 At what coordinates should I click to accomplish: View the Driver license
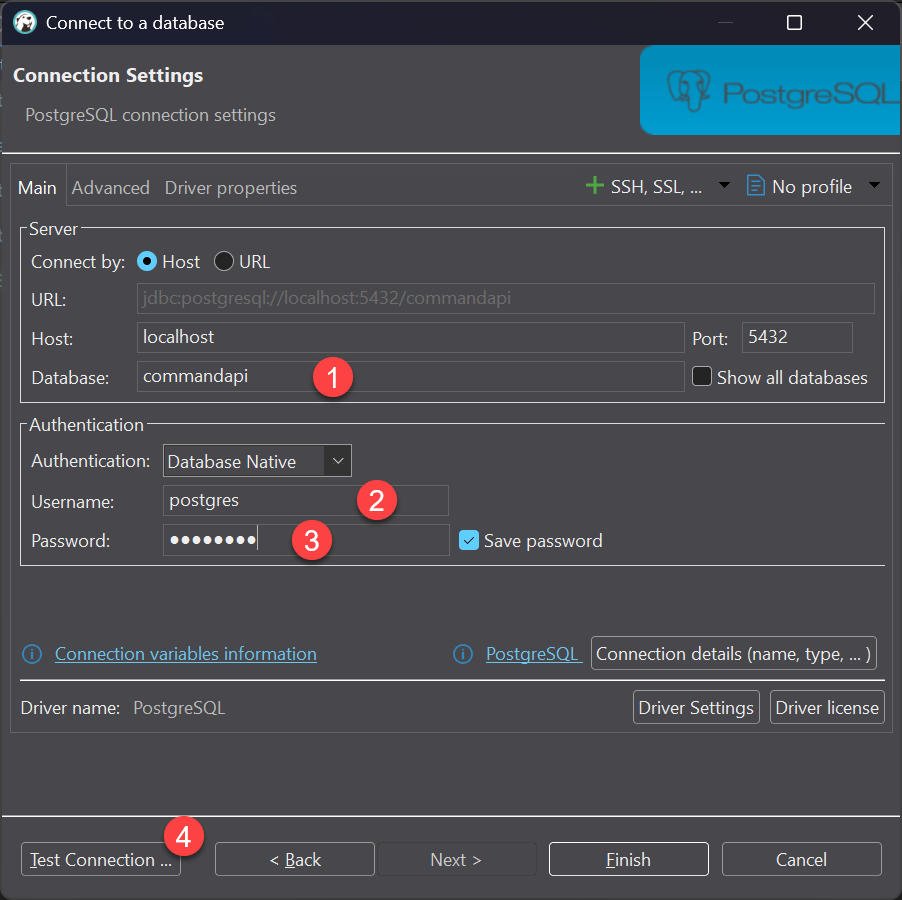[826, 707]
